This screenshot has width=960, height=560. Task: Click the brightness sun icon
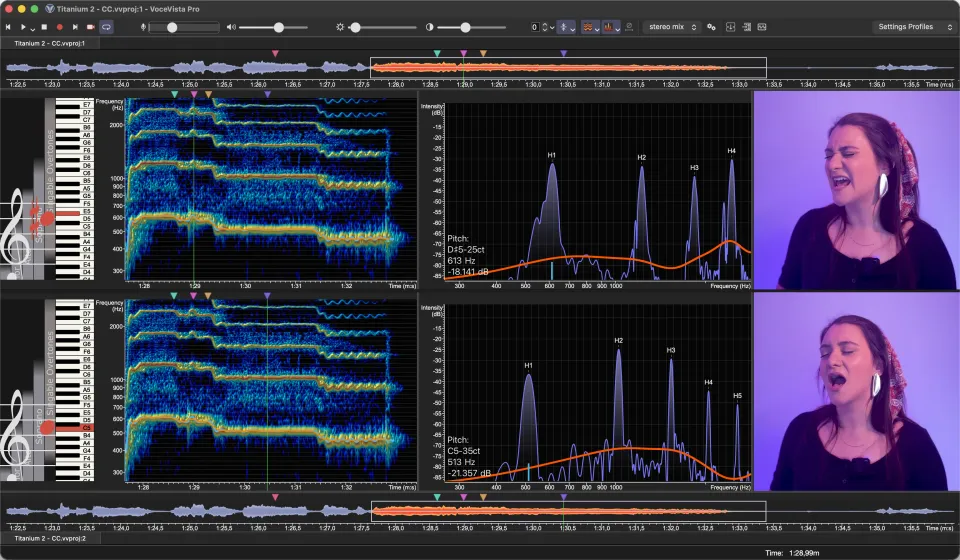pyautogui.click(x=340, y=27)
